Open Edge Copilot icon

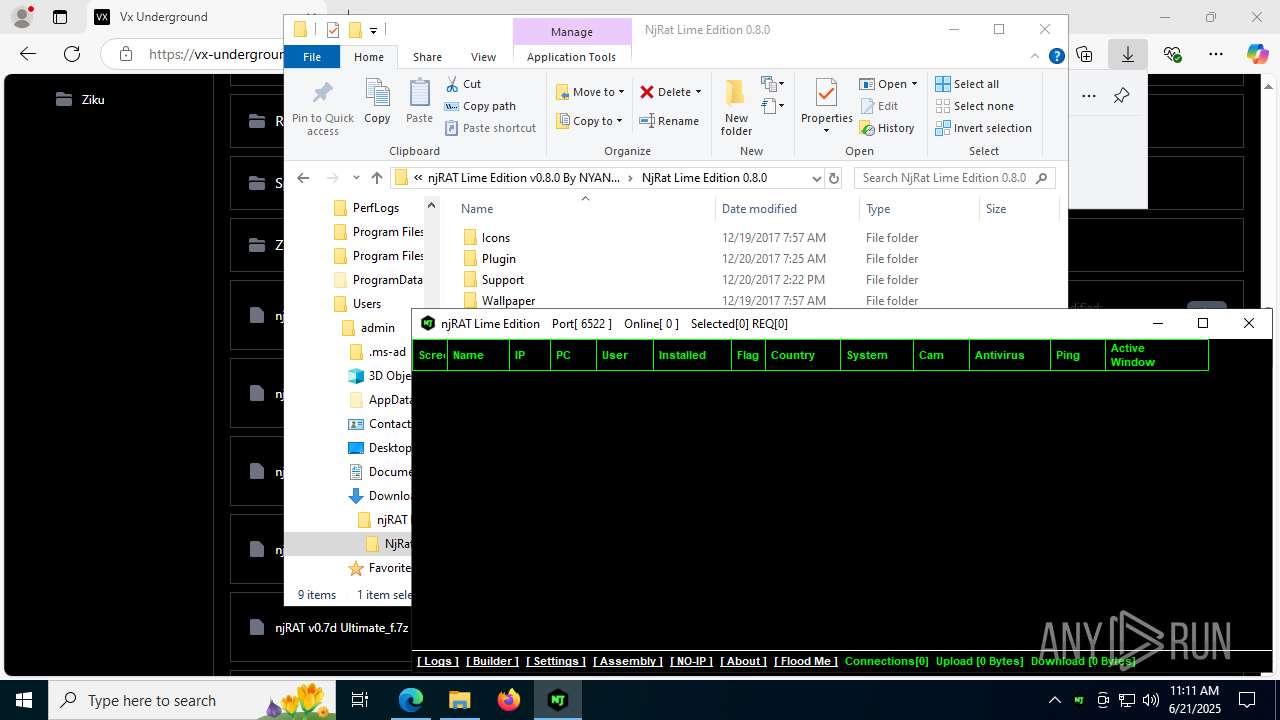click(1257, 54)
